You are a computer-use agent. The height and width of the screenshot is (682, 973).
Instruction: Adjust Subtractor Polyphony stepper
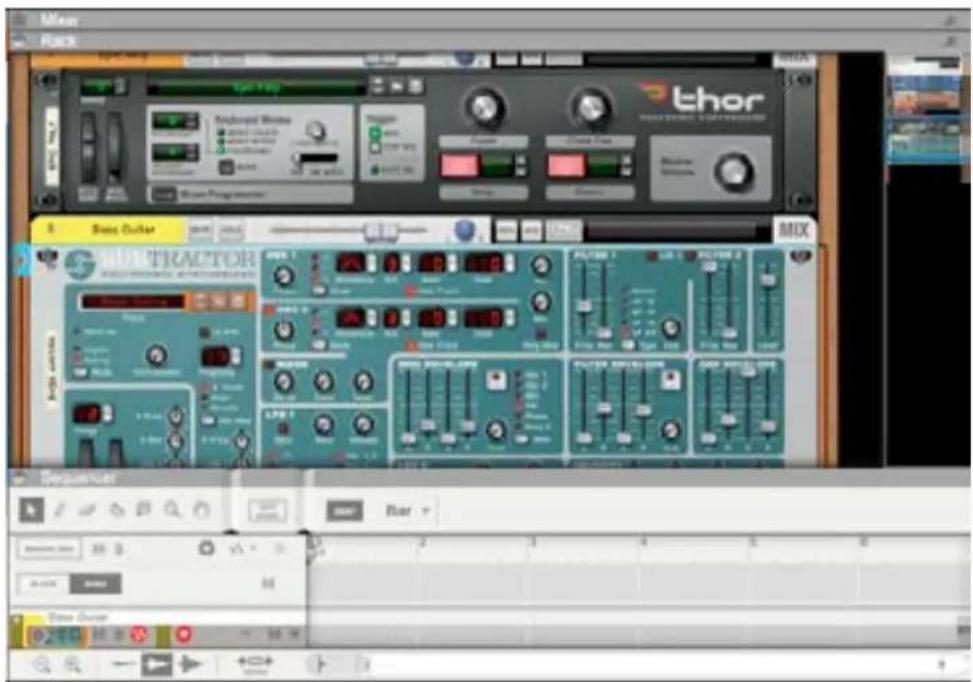(x=235, y=356)
